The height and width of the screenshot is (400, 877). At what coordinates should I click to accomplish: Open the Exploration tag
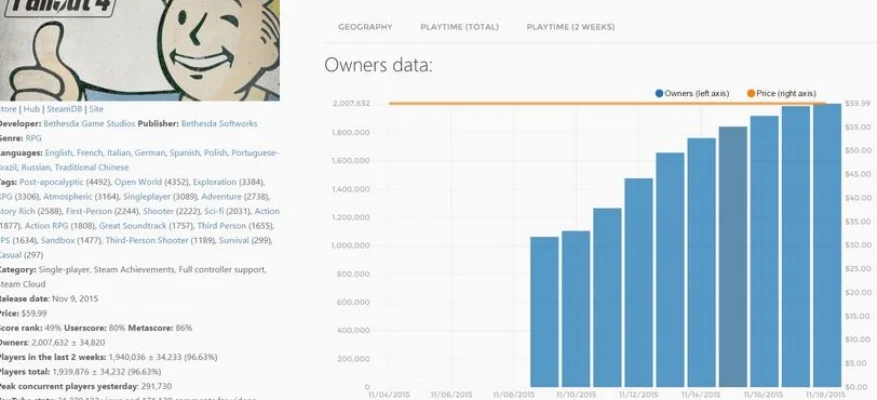click(215, 182)
